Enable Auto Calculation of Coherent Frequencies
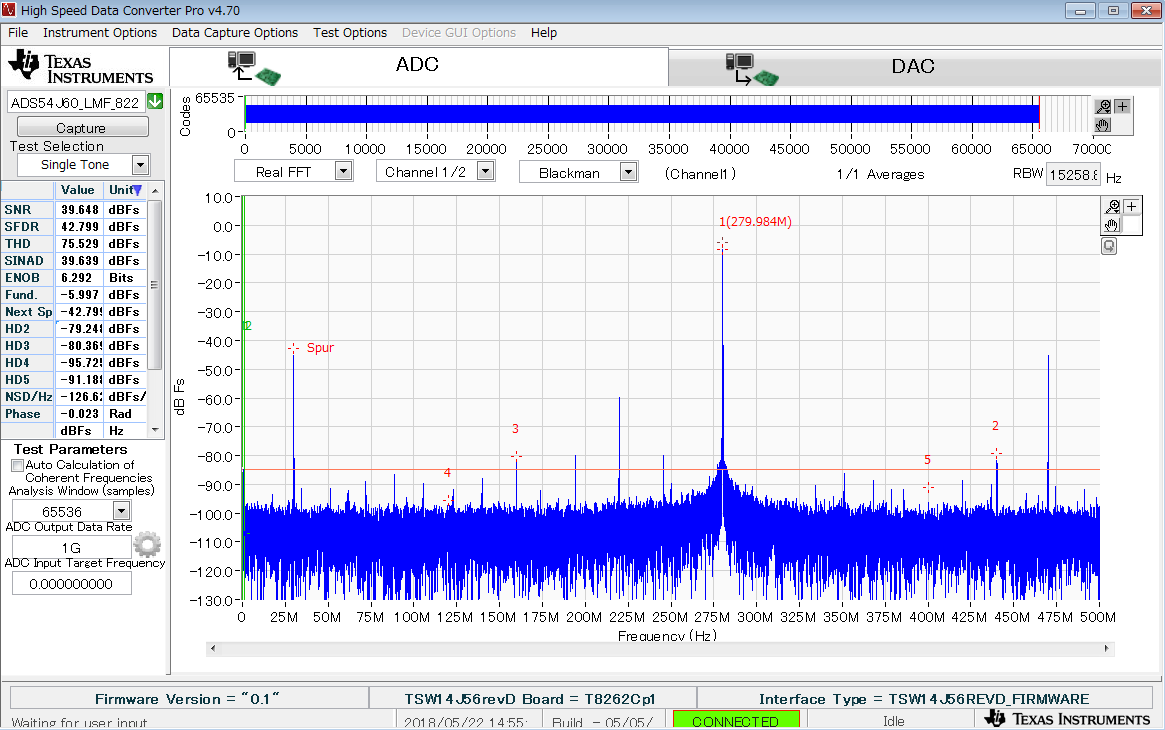The height and width of the screenshot is (730, 1165). pyautogui.click(x=17, y=465)
